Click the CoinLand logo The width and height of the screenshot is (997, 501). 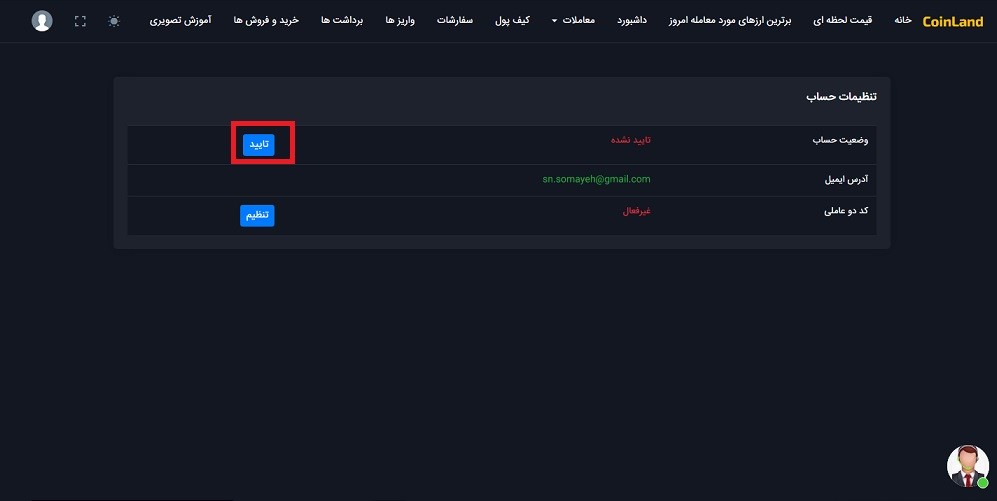pos(952,22)
